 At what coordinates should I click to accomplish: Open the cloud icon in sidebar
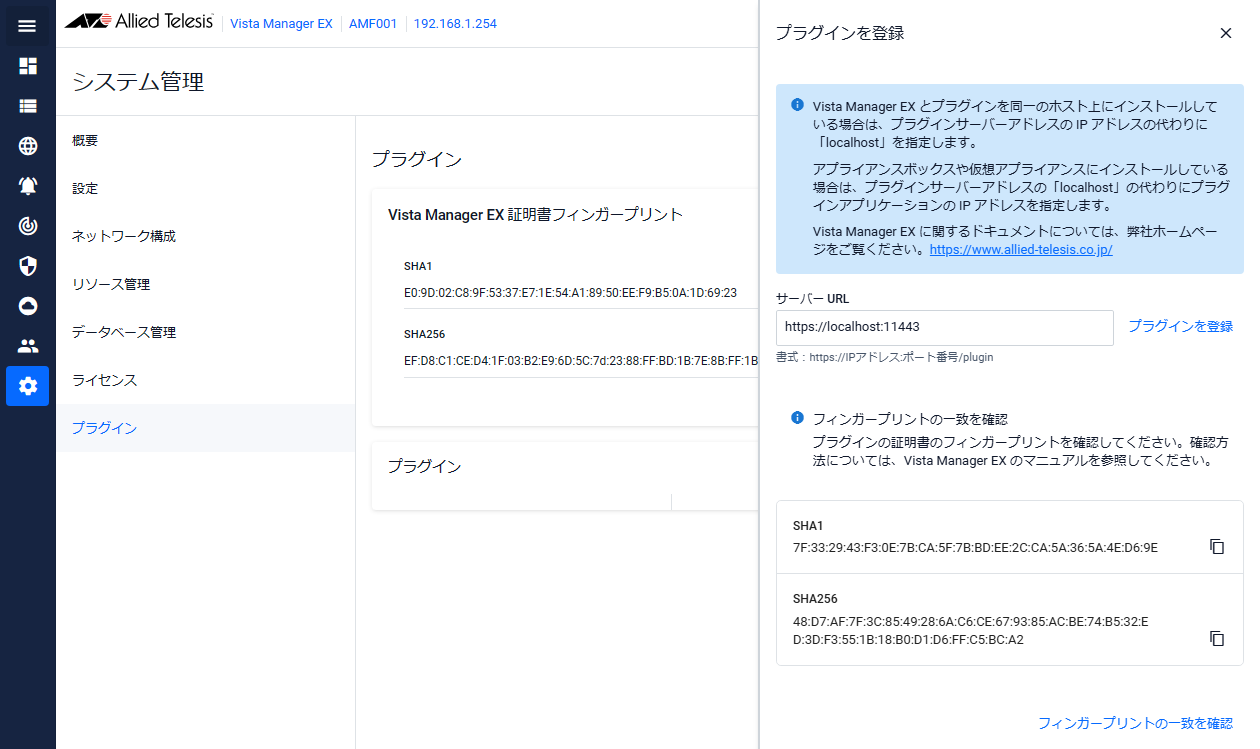pyautogui.click(x=28, y=306)
